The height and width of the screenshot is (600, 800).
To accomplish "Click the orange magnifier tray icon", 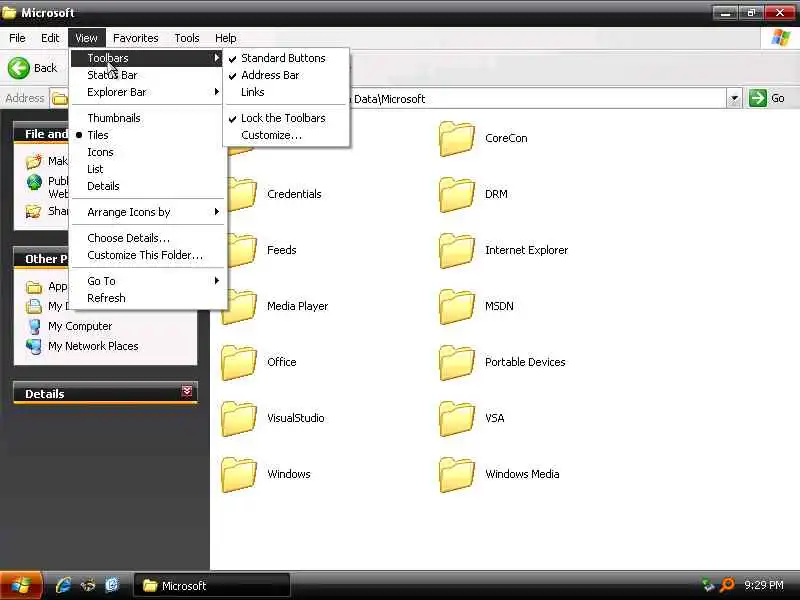I will (727, 585).
